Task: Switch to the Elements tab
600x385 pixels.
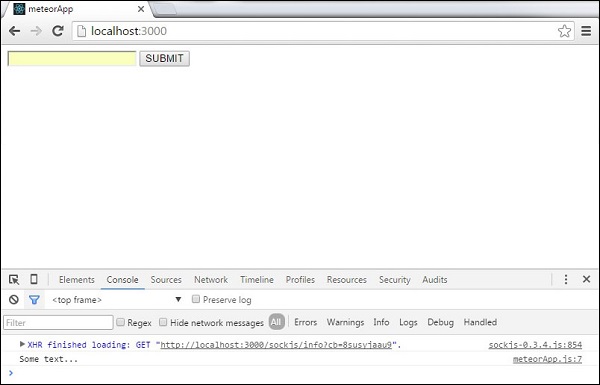Action: [77, 280]
